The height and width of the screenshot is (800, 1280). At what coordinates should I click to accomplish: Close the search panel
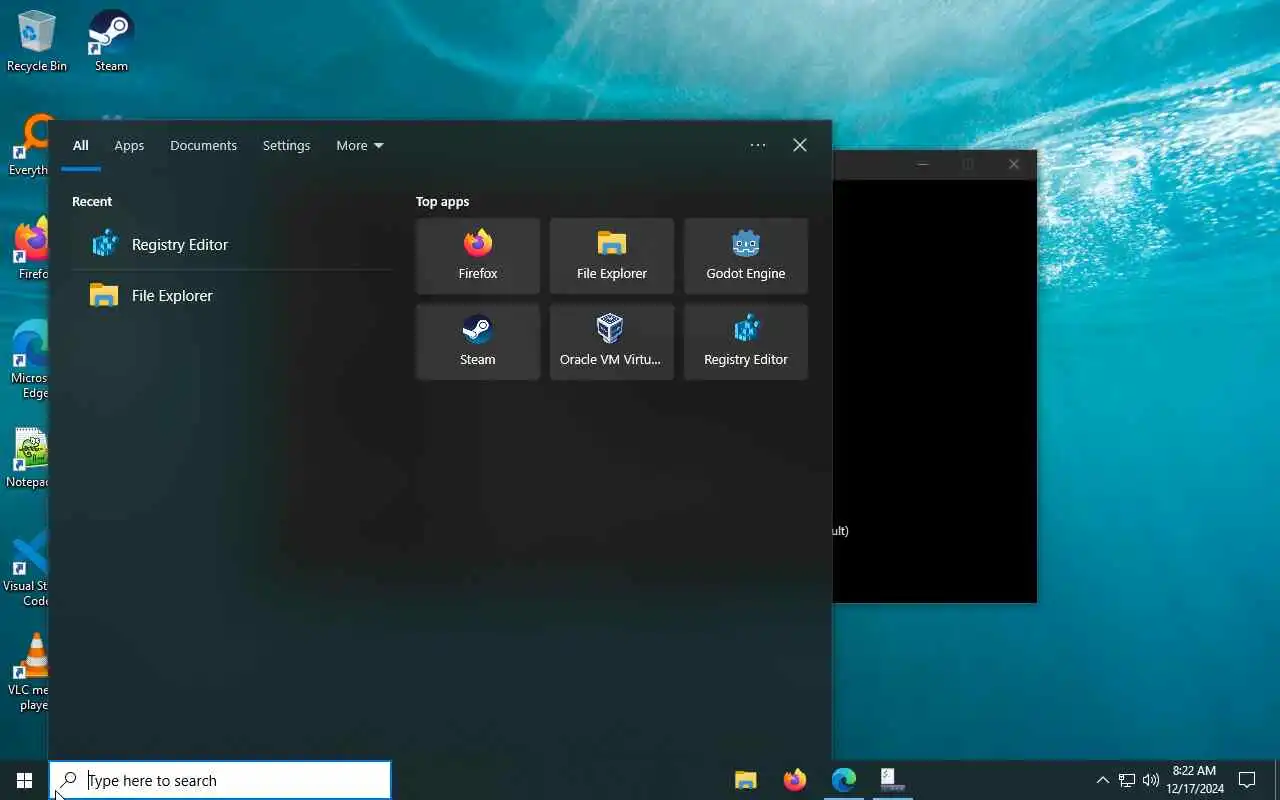800,145
